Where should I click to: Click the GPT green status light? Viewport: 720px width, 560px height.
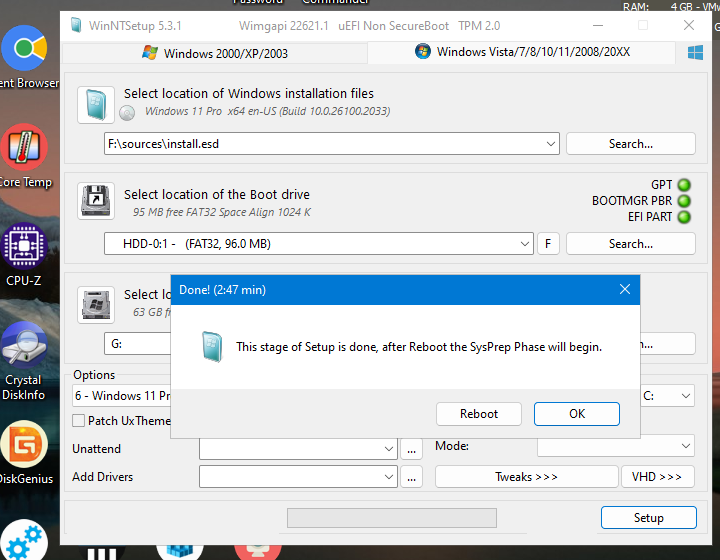(x=684, y=185)
